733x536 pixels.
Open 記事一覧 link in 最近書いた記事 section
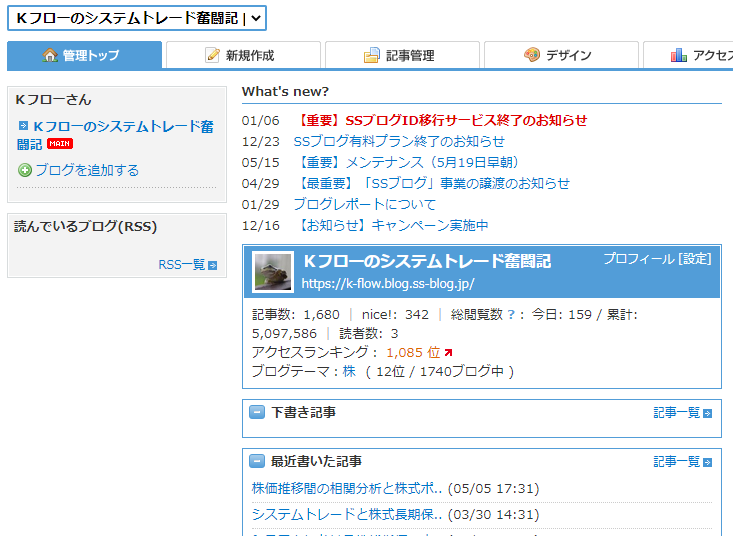tap(676, 462)
